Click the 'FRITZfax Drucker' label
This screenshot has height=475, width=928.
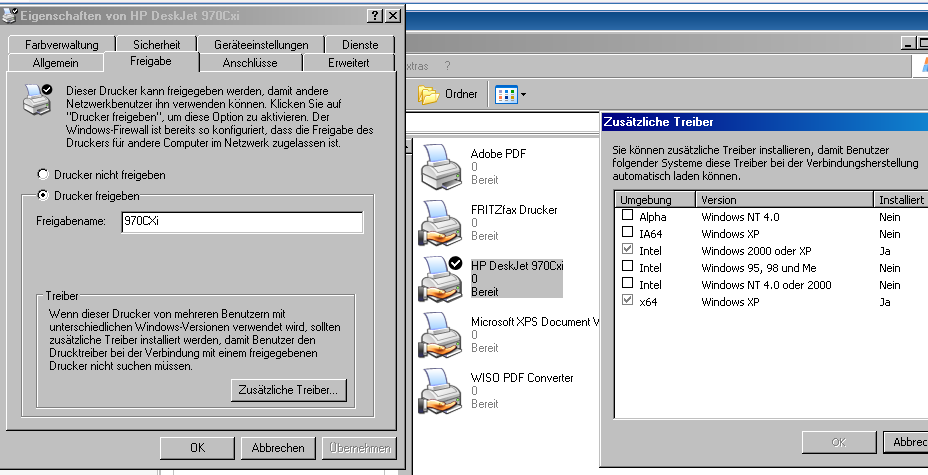[514, 209]
